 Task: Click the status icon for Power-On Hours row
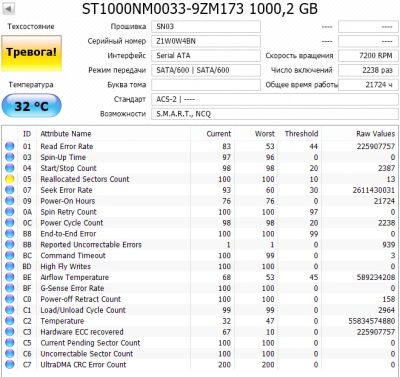[x=10, y=201]
